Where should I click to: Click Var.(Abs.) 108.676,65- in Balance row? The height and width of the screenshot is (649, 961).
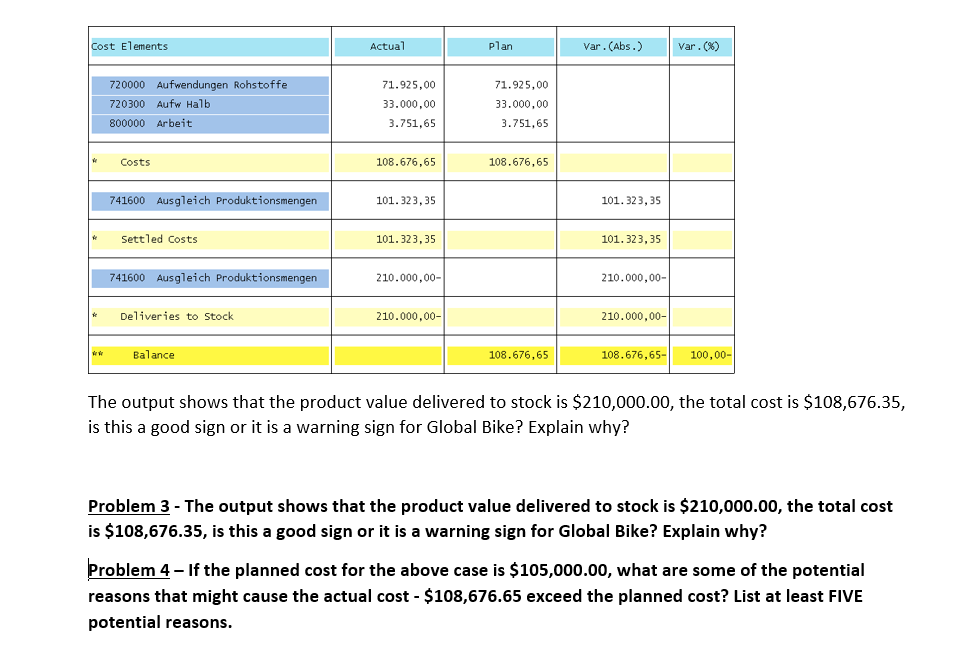634,355
